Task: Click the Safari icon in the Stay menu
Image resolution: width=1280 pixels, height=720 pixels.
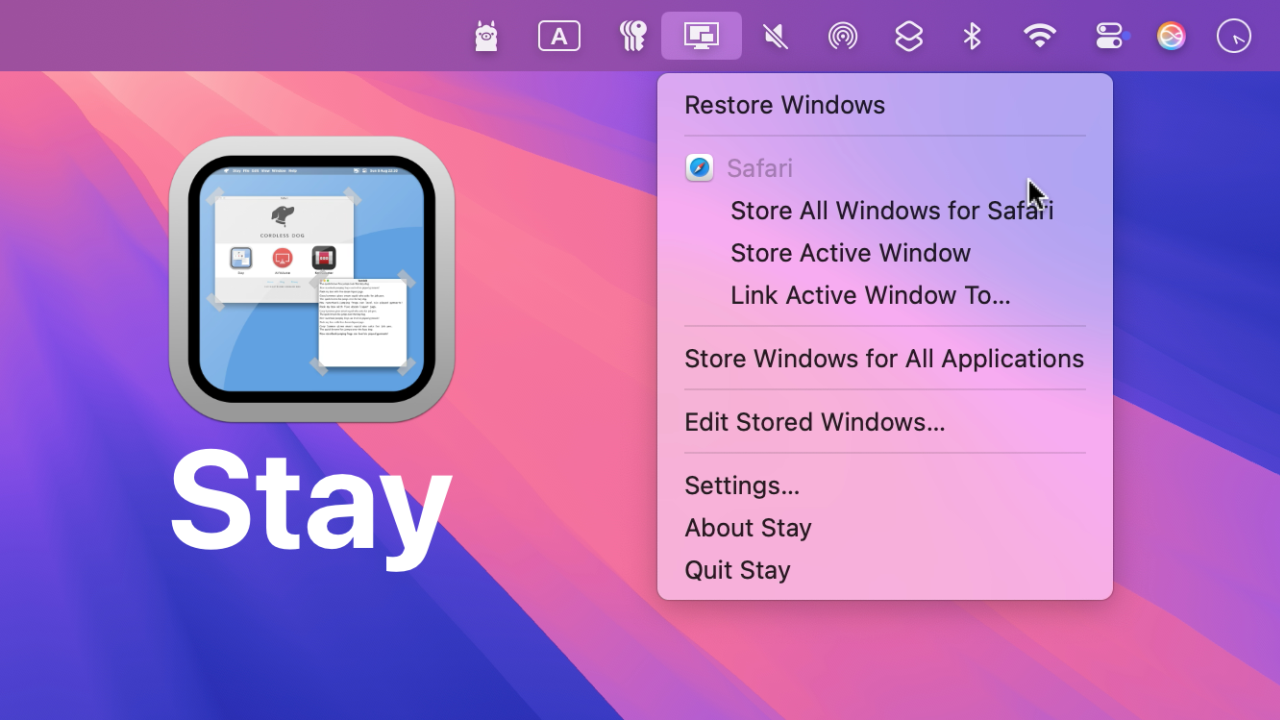Action: pyautogui.click(x=699, y=167)
